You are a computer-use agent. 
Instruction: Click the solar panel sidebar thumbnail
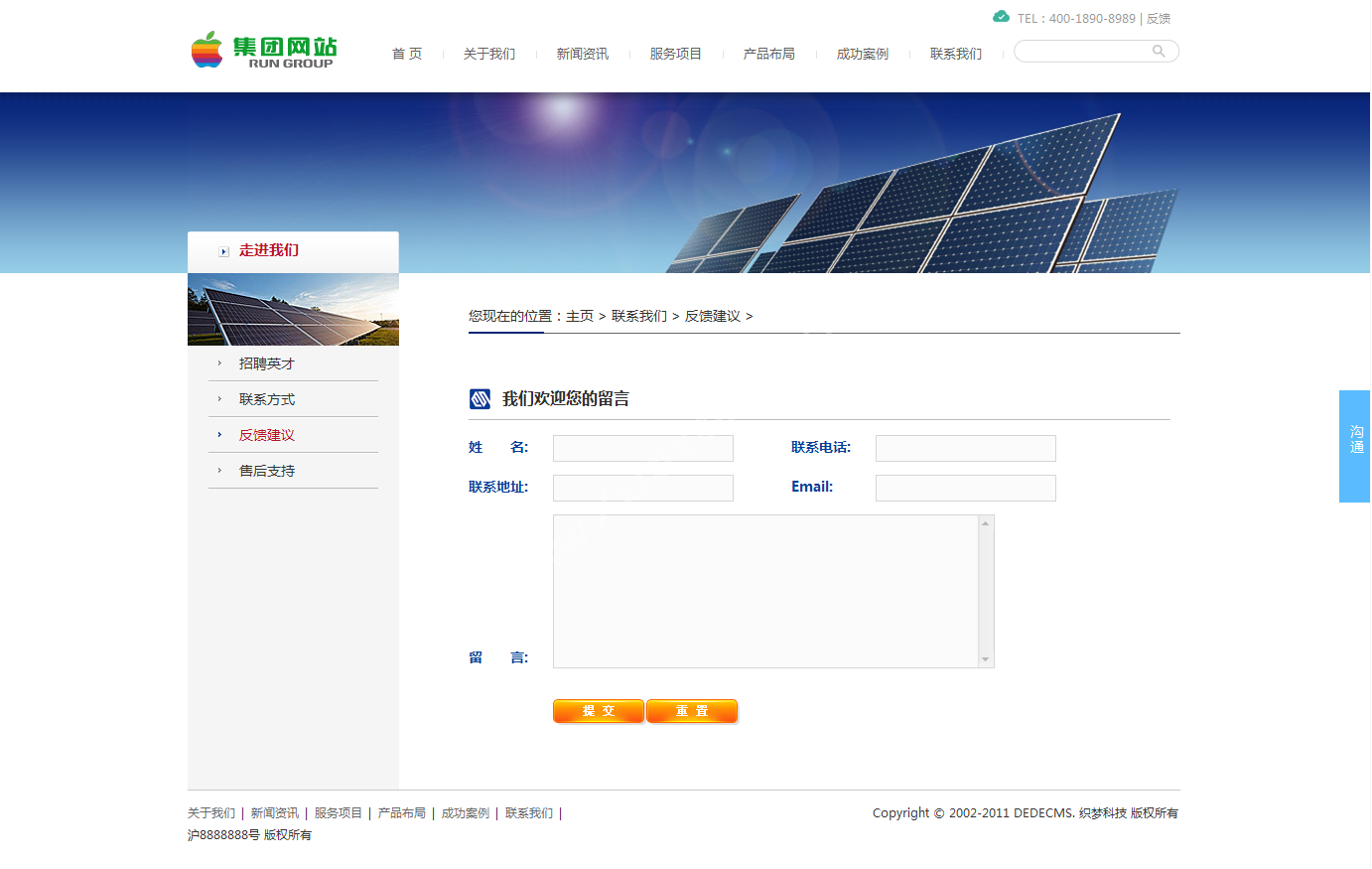(293, 310)
